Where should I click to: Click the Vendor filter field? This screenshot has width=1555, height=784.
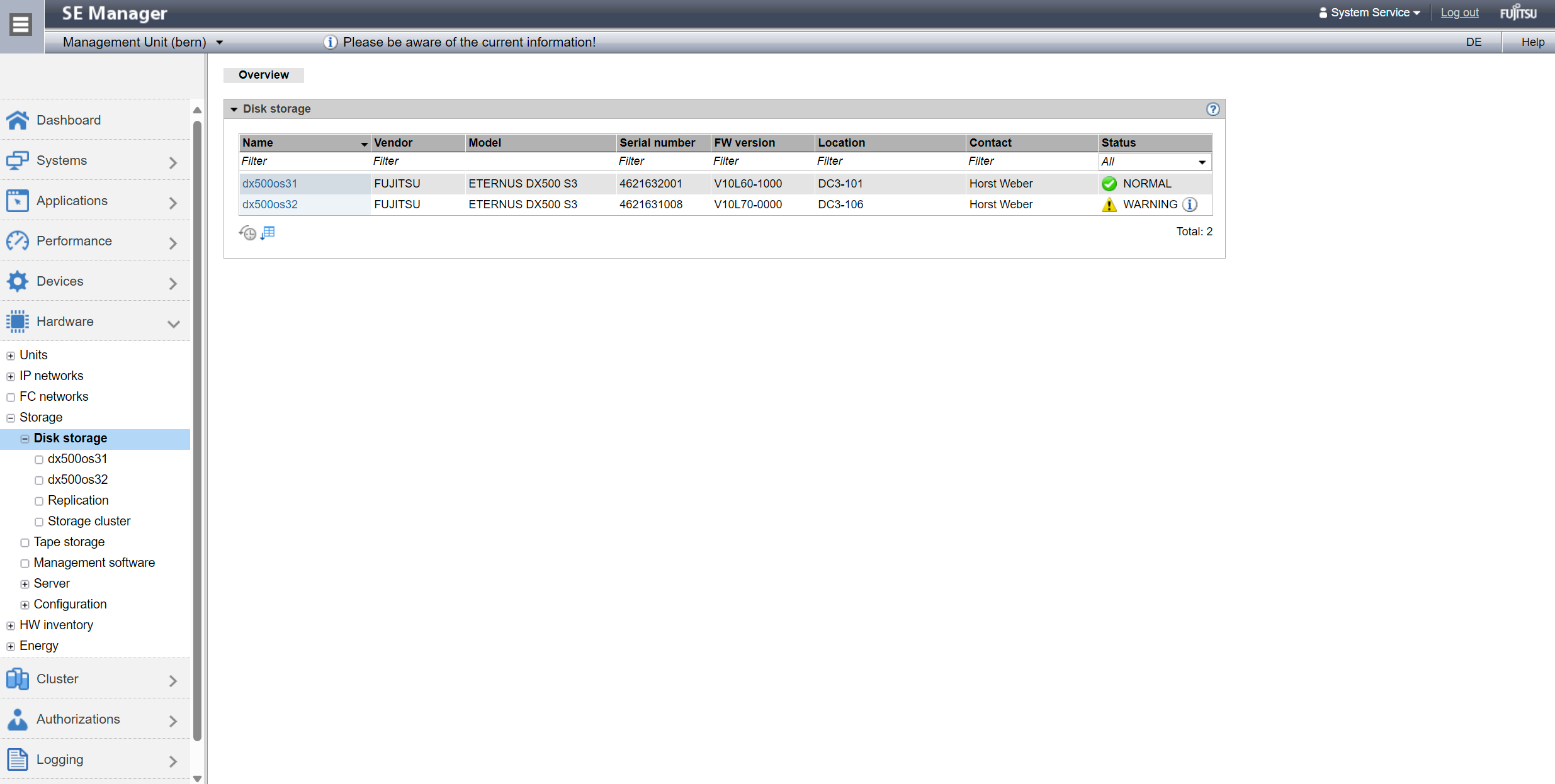click(418, 161)
